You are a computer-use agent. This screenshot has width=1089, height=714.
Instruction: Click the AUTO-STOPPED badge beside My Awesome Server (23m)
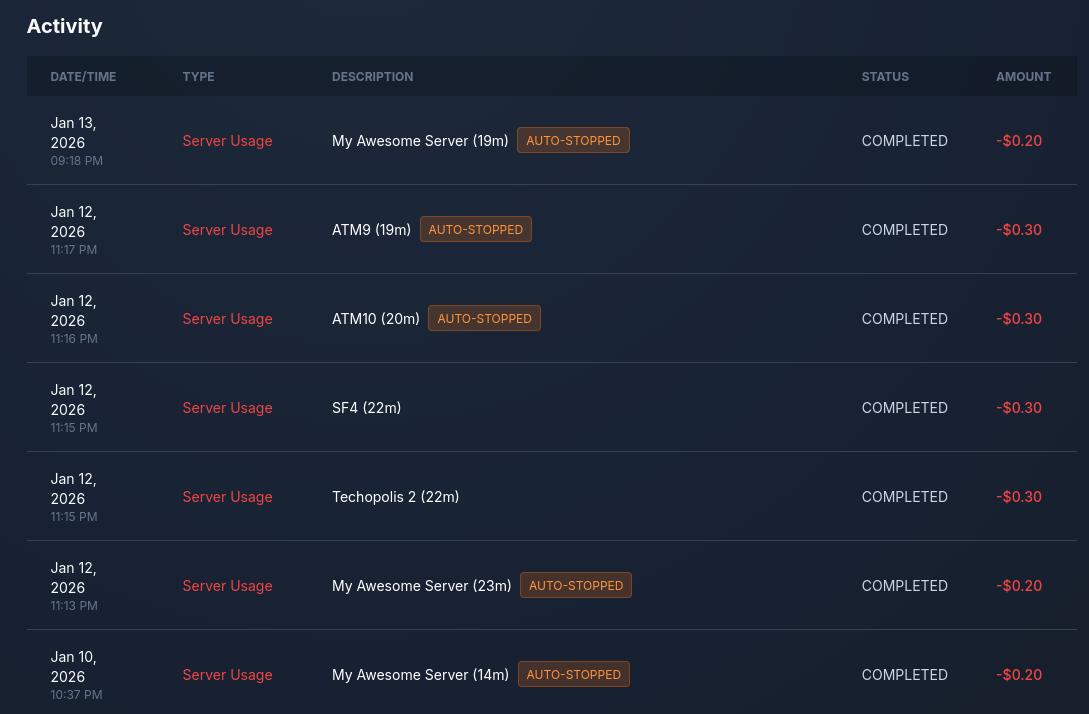click(x=575, y=585)
